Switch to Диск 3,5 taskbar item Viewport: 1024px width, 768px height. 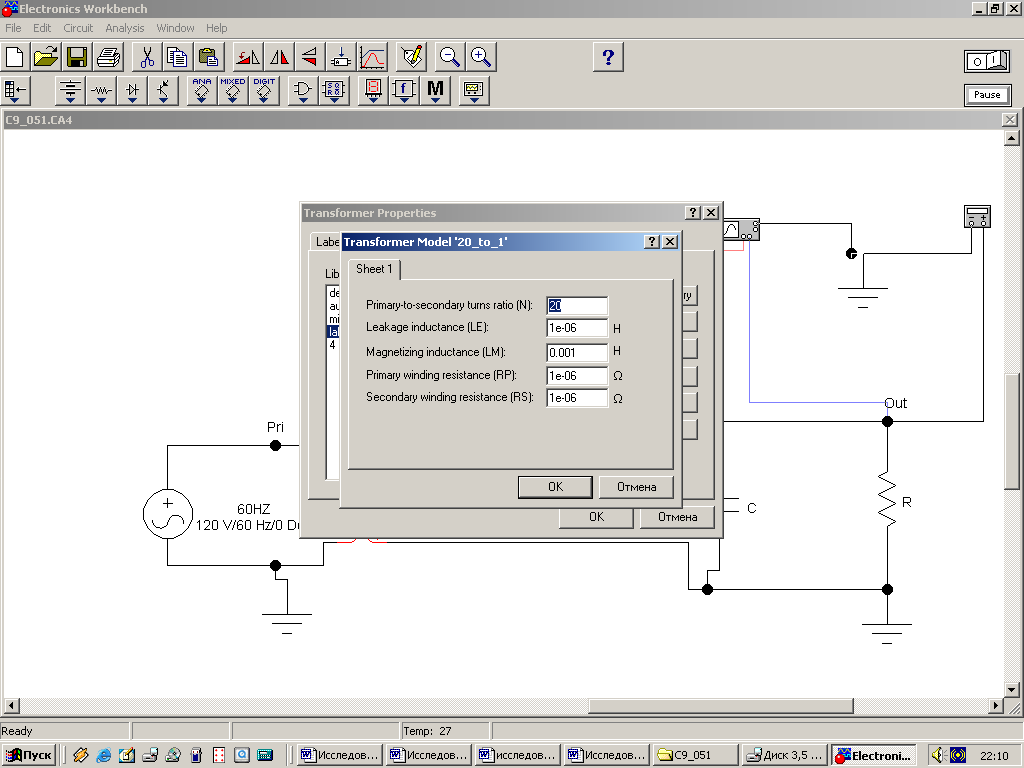tap(786, 755)
